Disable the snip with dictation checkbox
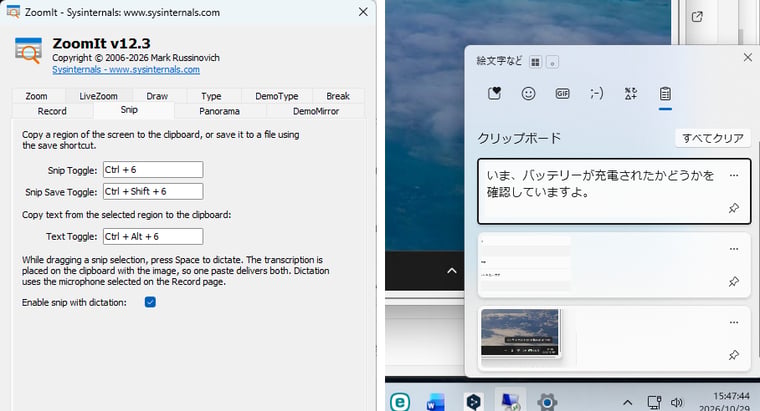Screen dimensions: 760x411 150,302
